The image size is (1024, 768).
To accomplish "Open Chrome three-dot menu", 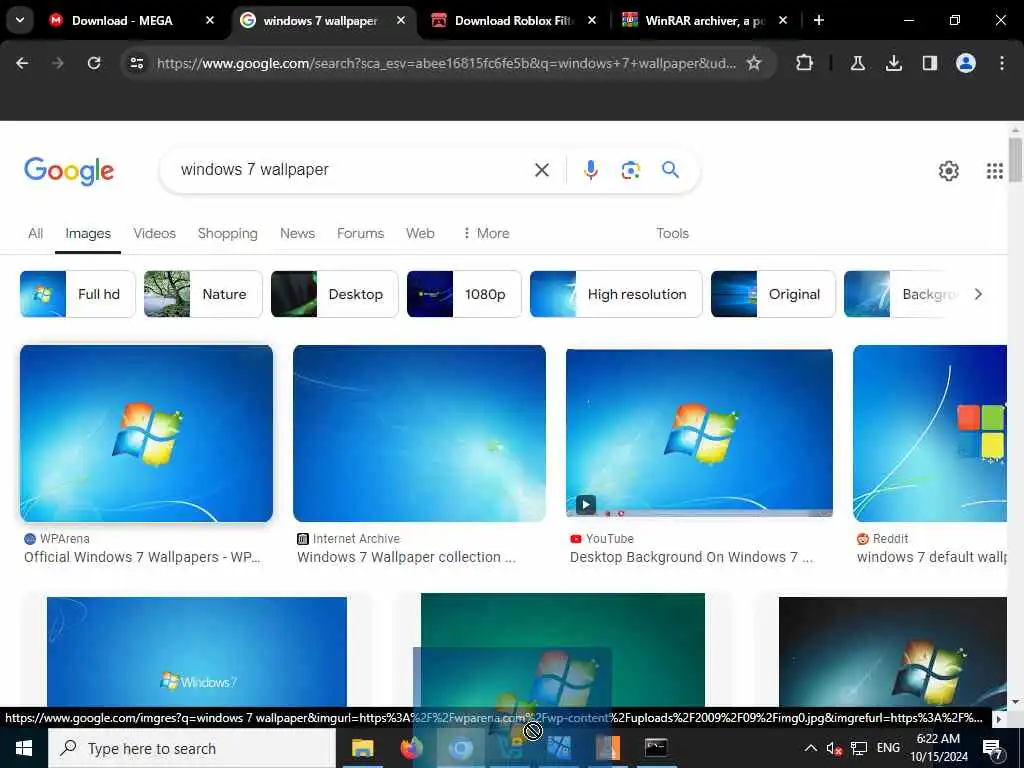I will (x=1002, y=63).
